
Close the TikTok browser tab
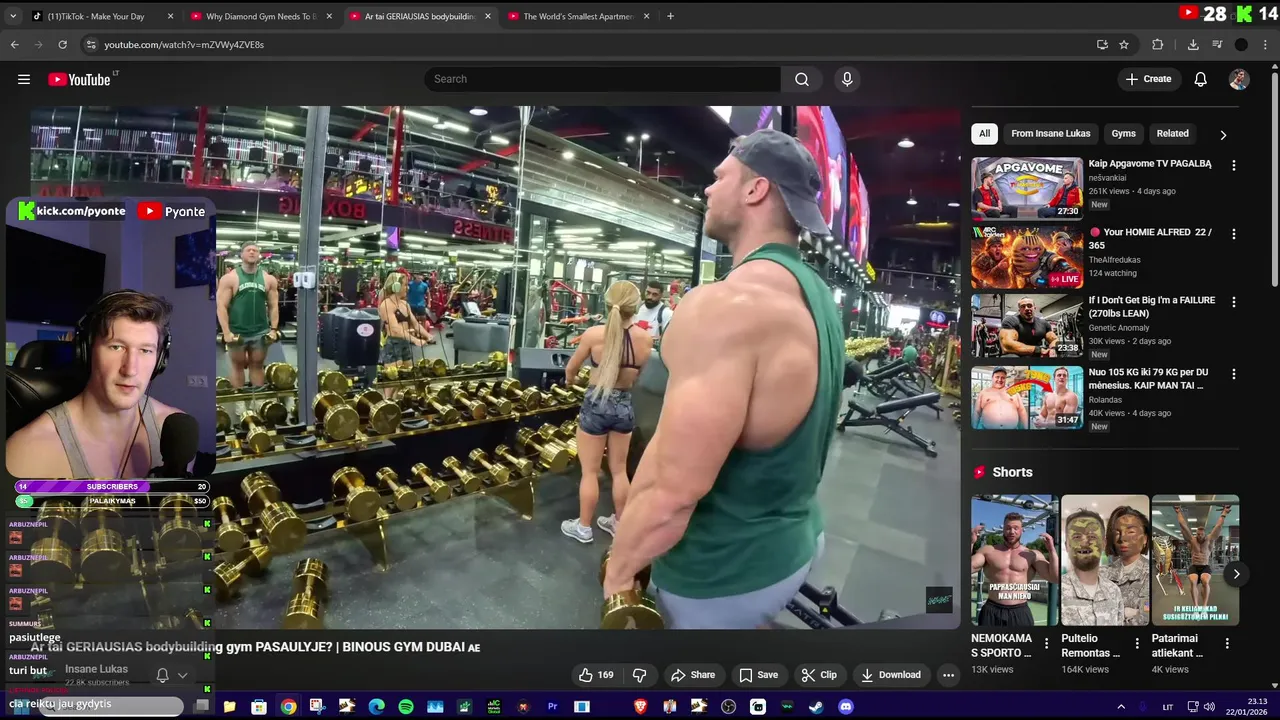click(x=170, y=16)
